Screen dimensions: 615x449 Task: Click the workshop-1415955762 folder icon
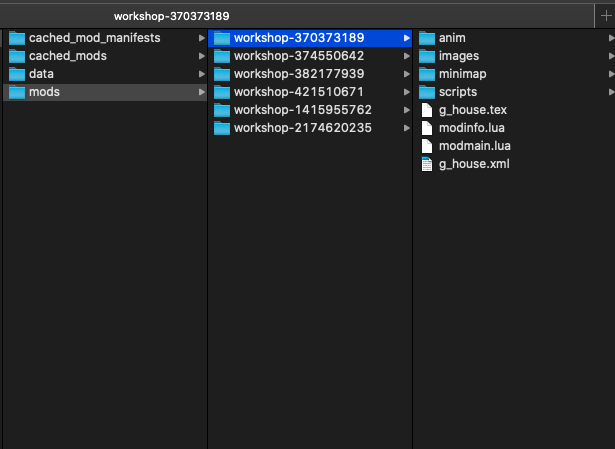(x=222, y=110)
